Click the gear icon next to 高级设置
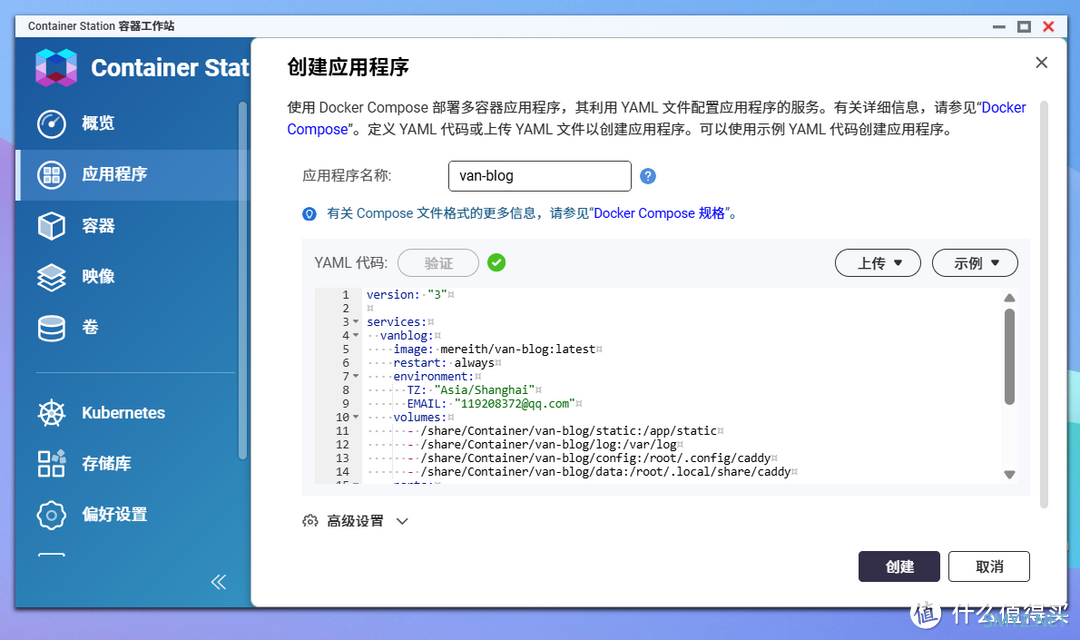The height and width of the screenshot is (640, 1080). (x=310, y=521)
